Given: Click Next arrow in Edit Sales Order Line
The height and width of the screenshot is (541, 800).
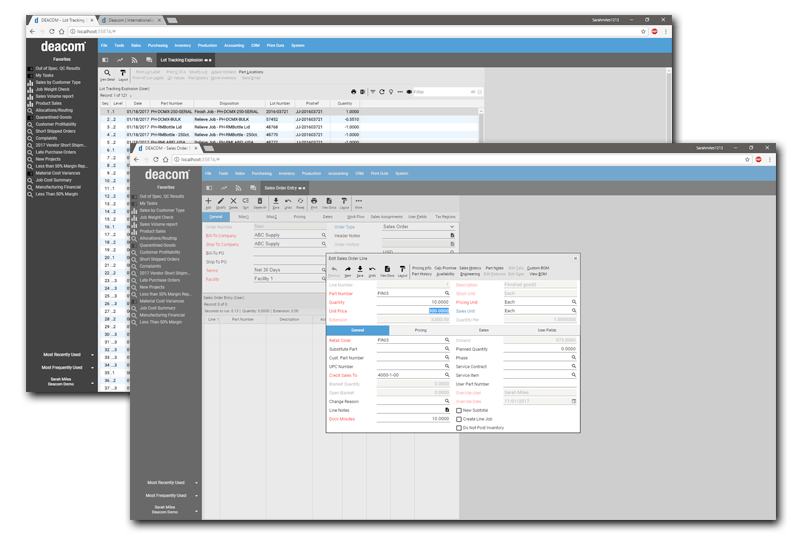Looking at the screenshot, I should point(348,269).
